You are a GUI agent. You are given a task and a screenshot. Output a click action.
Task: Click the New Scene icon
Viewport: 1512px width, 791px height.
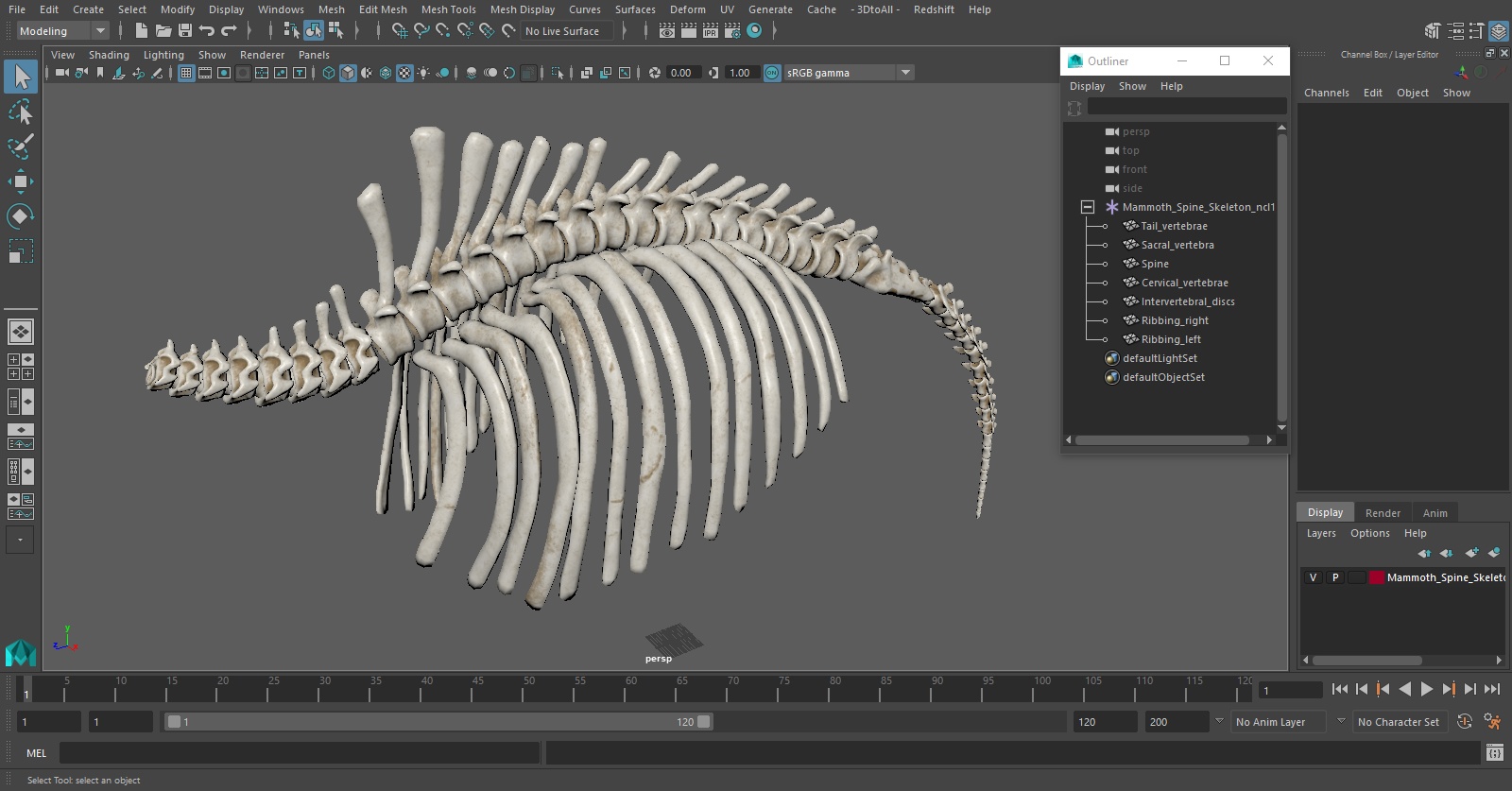pyautogui.click(x=141, y=31)
